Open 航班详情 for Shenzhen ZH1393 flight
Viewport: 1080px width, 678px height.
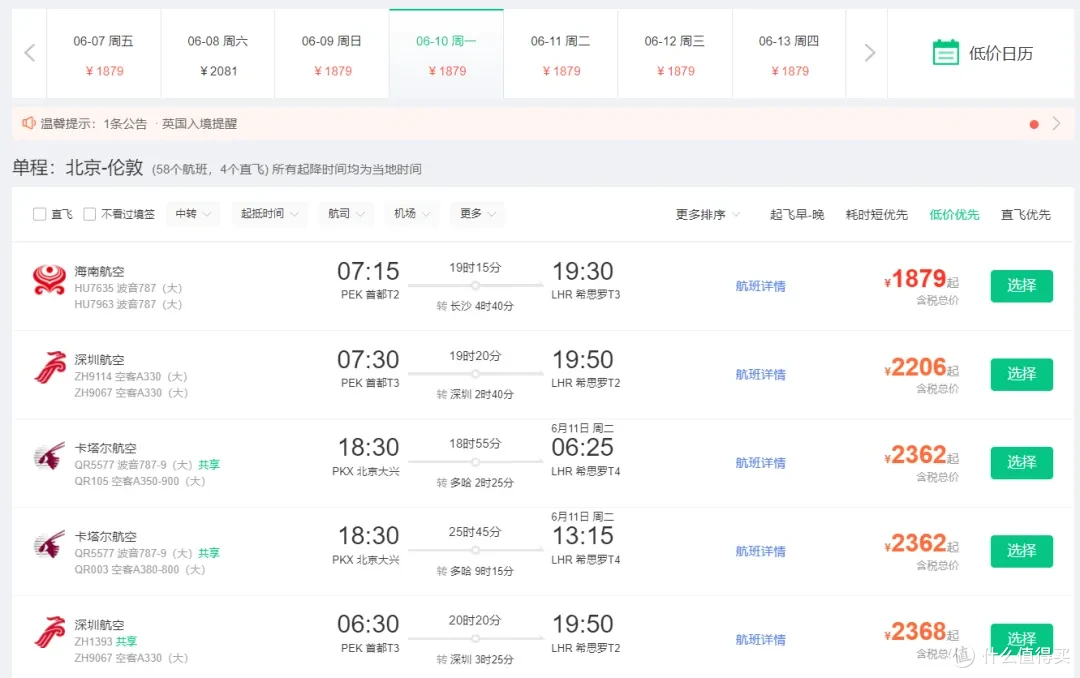coord(760,639)
